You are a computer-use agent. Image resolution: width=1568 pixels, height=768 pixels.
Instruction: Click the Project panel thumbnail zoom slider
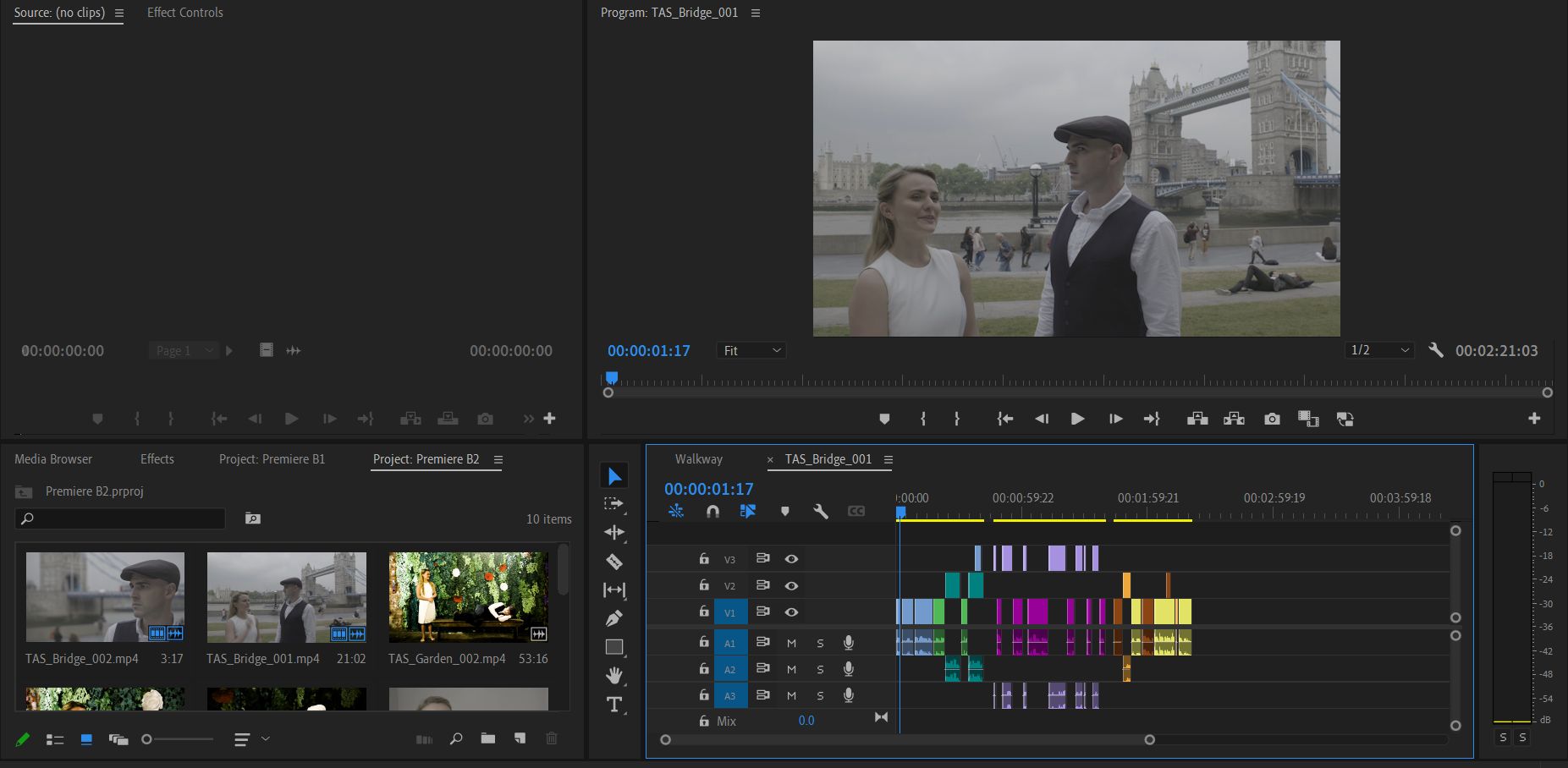178,739
